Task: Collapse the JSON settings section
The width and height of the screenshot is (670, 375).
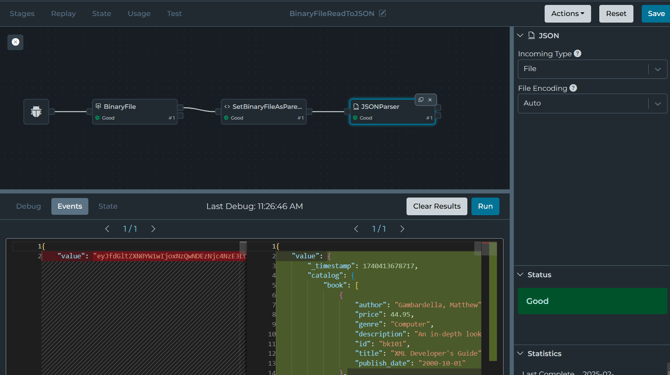Action: pos(520,35)
